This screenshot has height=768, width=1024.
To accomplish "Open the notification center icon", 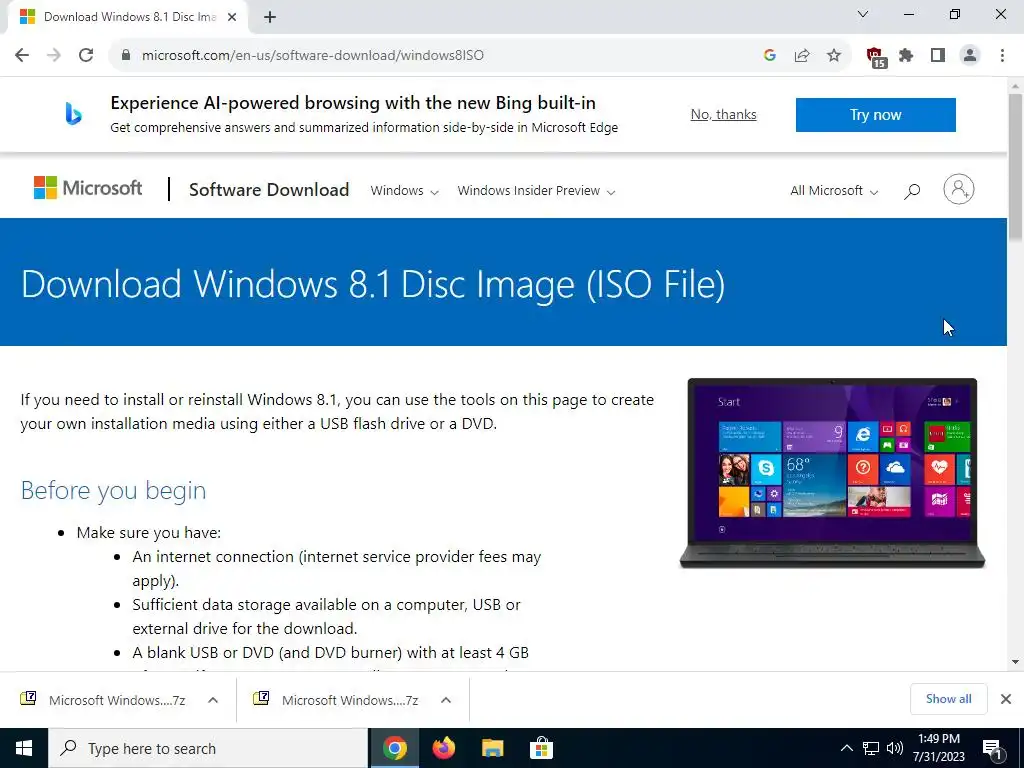I will point(993,750).
